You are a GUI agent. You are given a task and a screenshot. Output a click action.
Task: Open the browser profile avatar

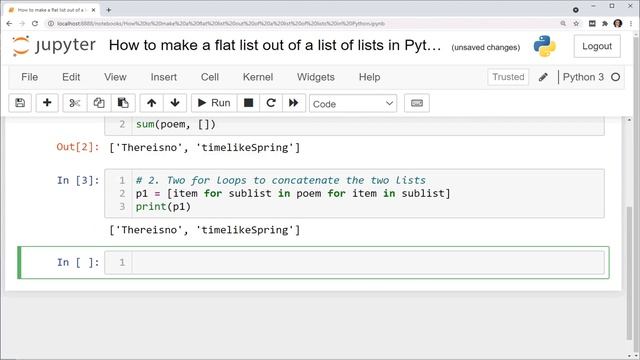(618, 24)
